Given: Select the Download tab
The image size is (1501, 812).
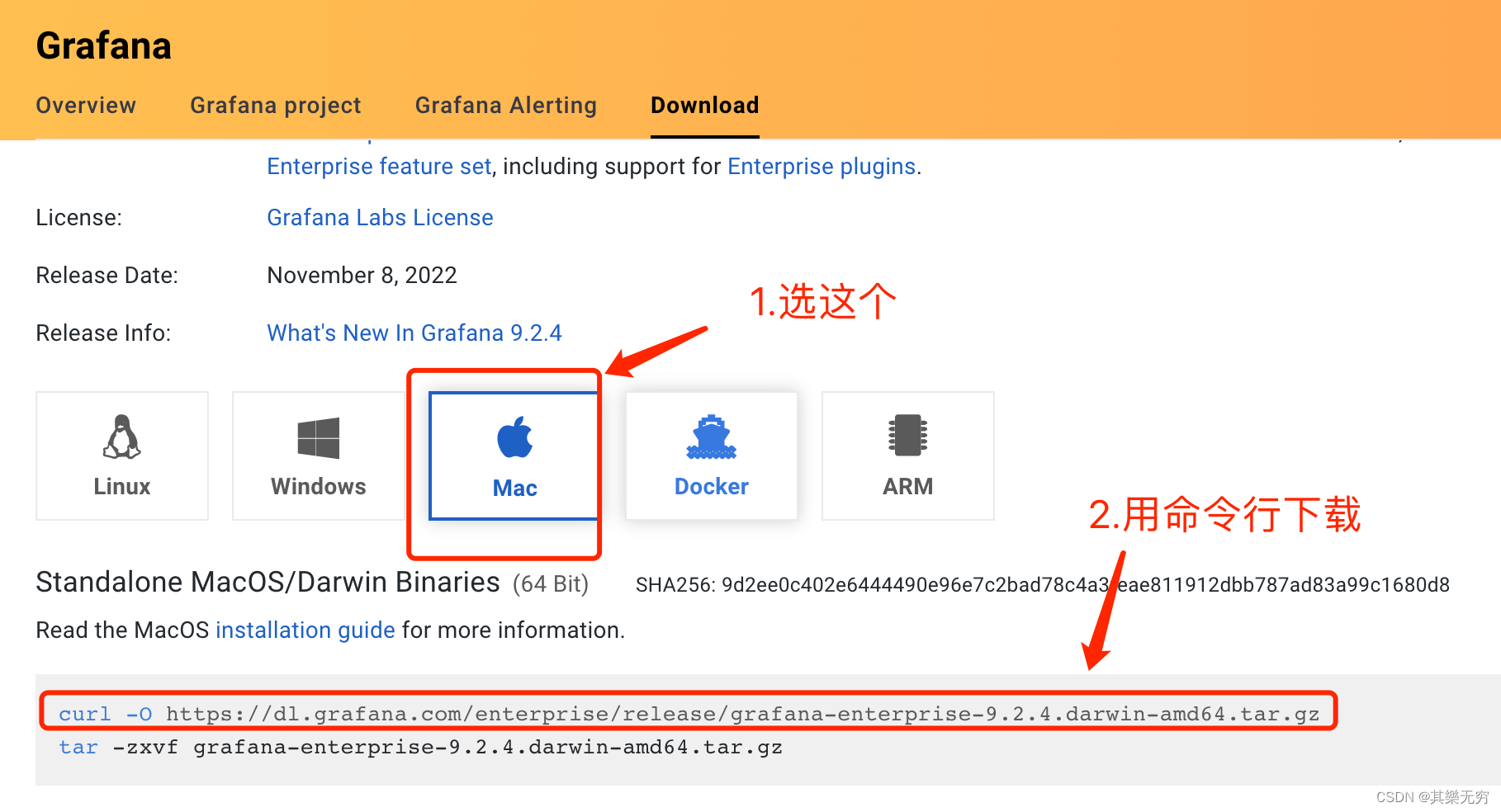Looking at the screenshot, I should click(x=705, y=106).
